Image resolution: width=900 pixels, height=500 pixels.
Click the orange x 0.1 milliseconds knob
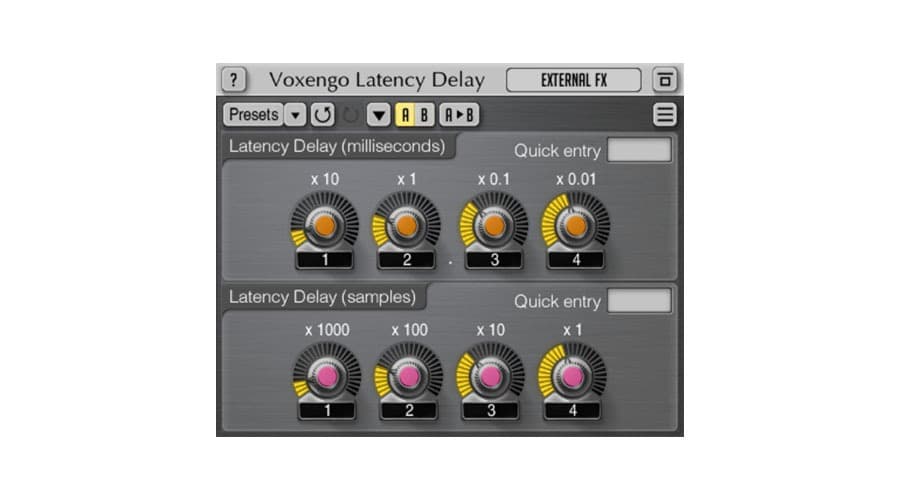click(x=494, y=224)
